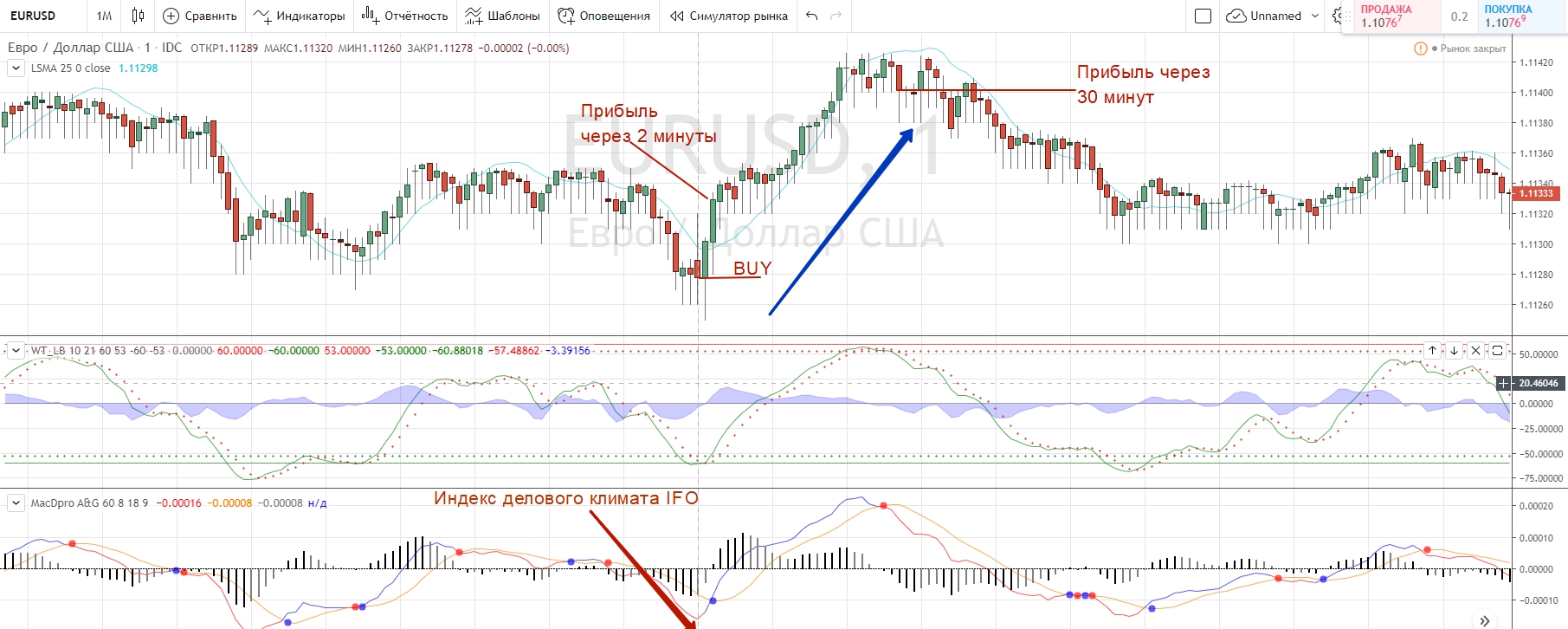
Task: Open the Templates (Шаблоны) menu
Action: [502, 16]
